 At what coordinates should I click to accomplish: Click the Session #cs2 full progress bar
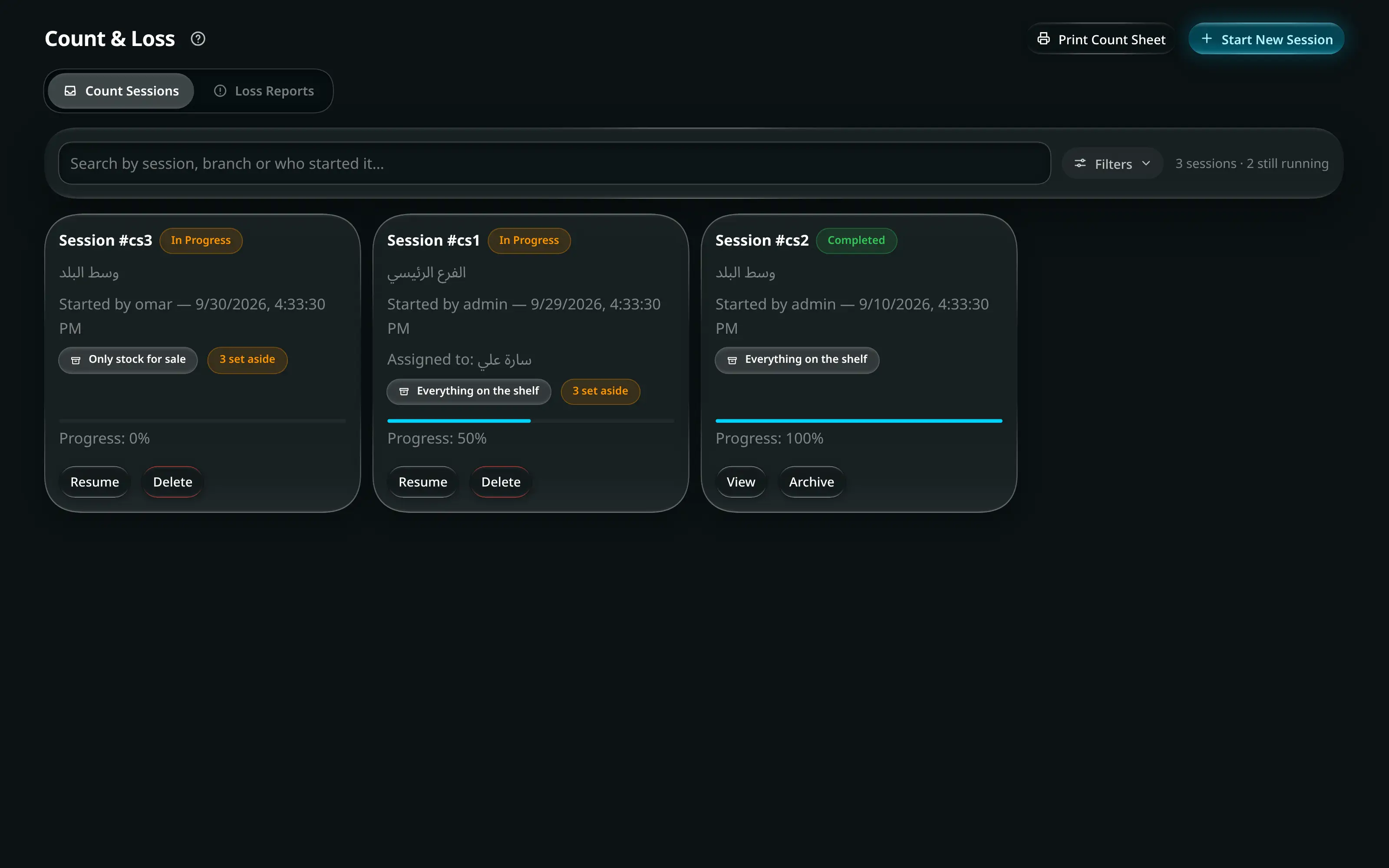tap(859, 421)
